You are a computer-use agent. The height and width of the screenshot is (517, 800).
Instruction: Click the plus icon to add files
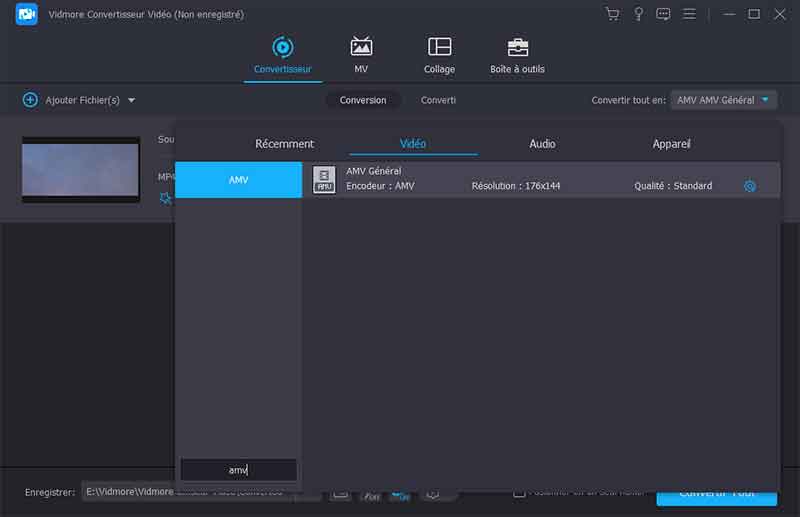30,100
